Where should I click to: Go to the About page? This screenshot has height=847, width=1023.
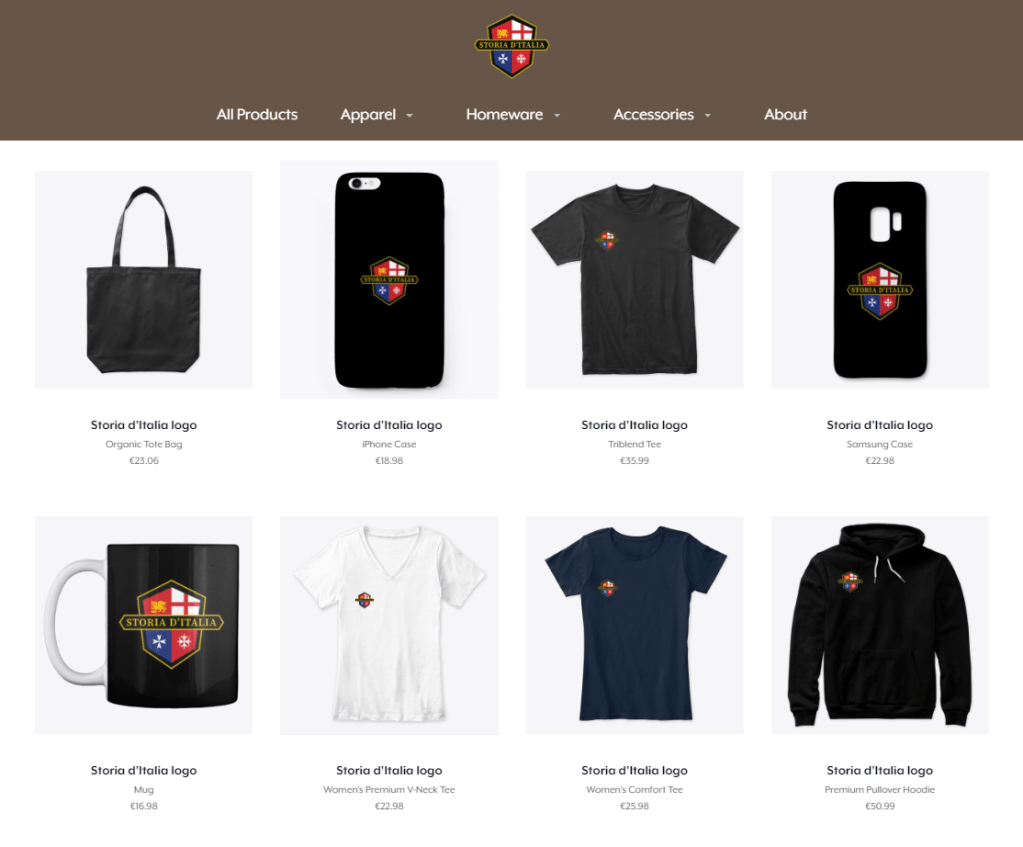[x=786, y=114]
